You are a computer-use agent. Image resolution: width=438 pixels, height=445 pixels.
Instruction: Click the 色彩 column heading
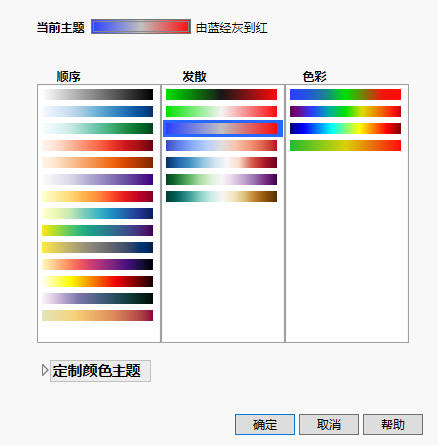click(314, 77)
